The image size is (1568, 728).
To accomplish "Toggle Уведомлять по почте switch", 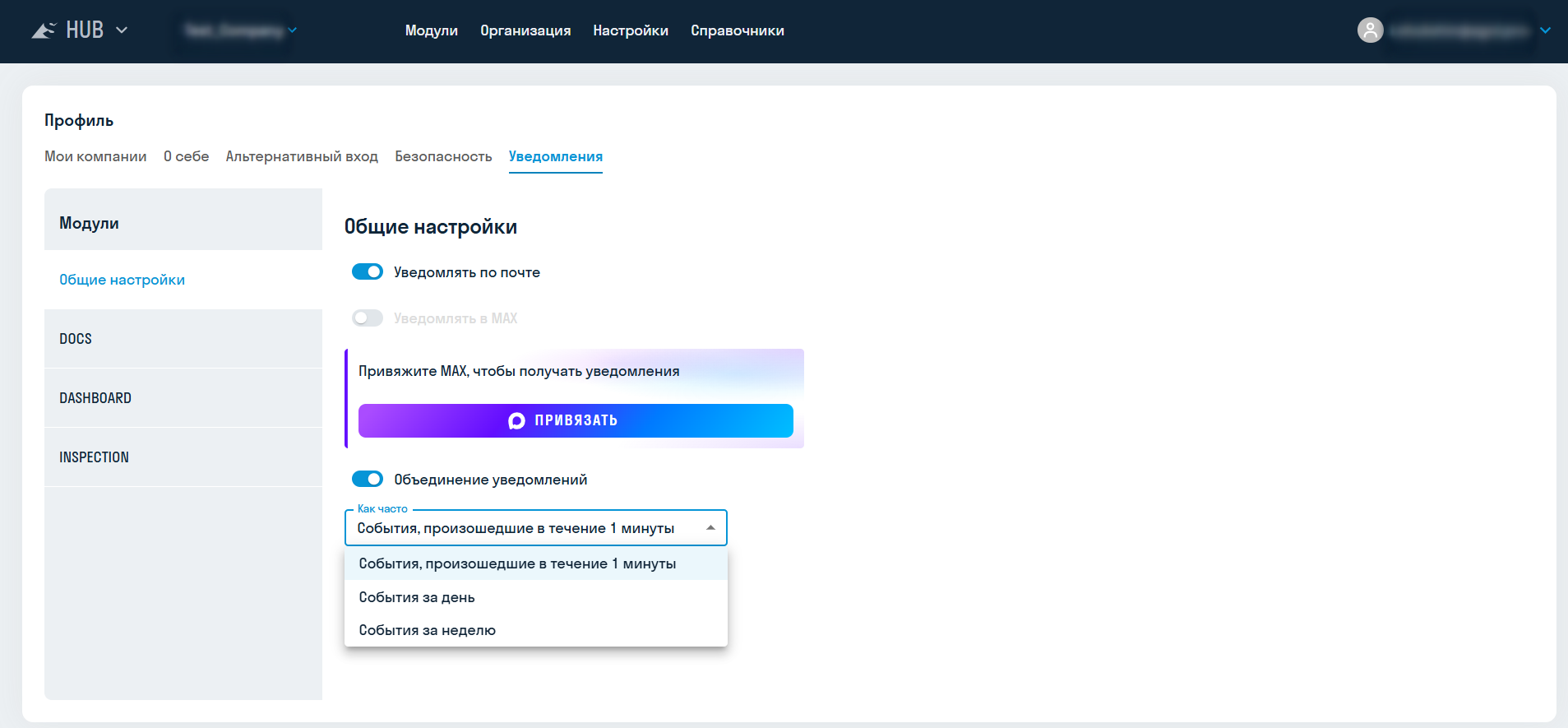I will 368,271.
